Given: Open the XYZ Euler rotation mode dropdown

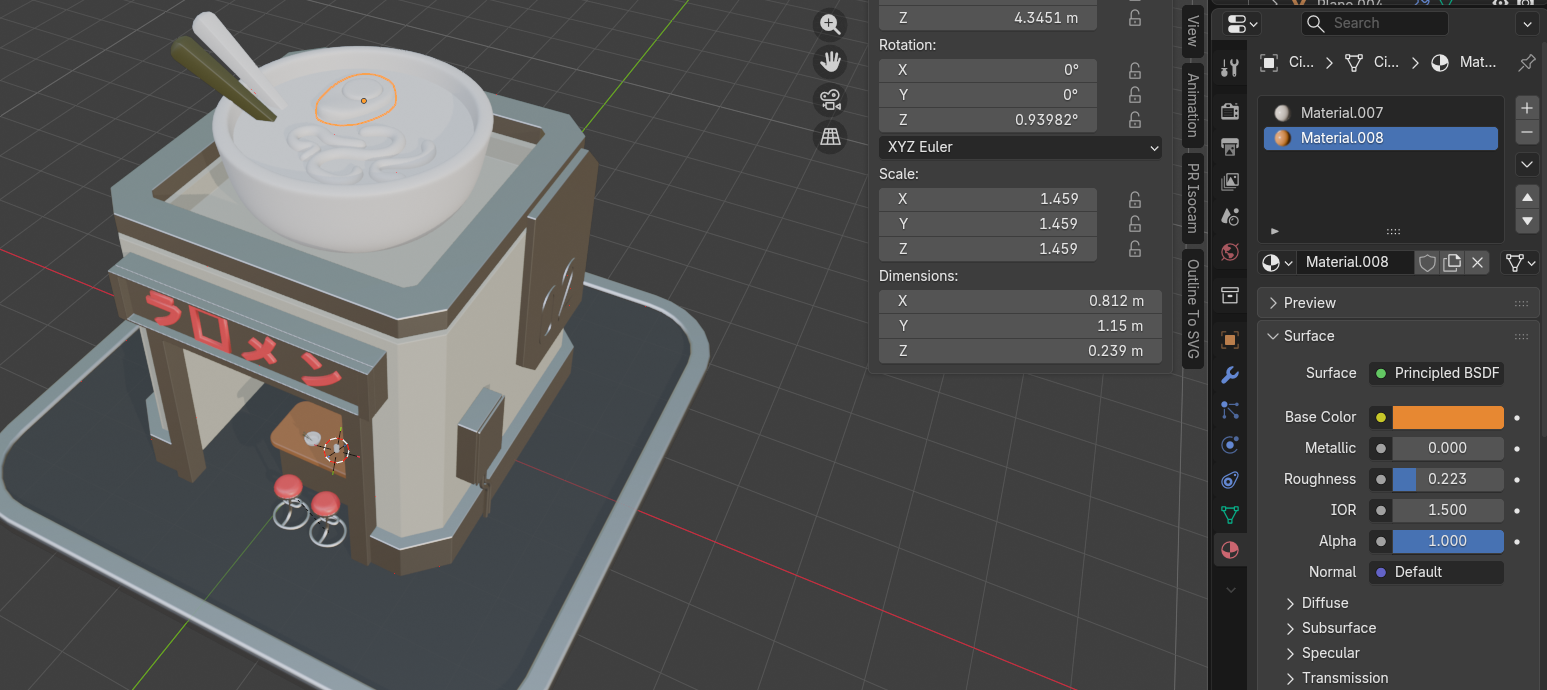Looking at the screenshot, I should point(1020,147).
